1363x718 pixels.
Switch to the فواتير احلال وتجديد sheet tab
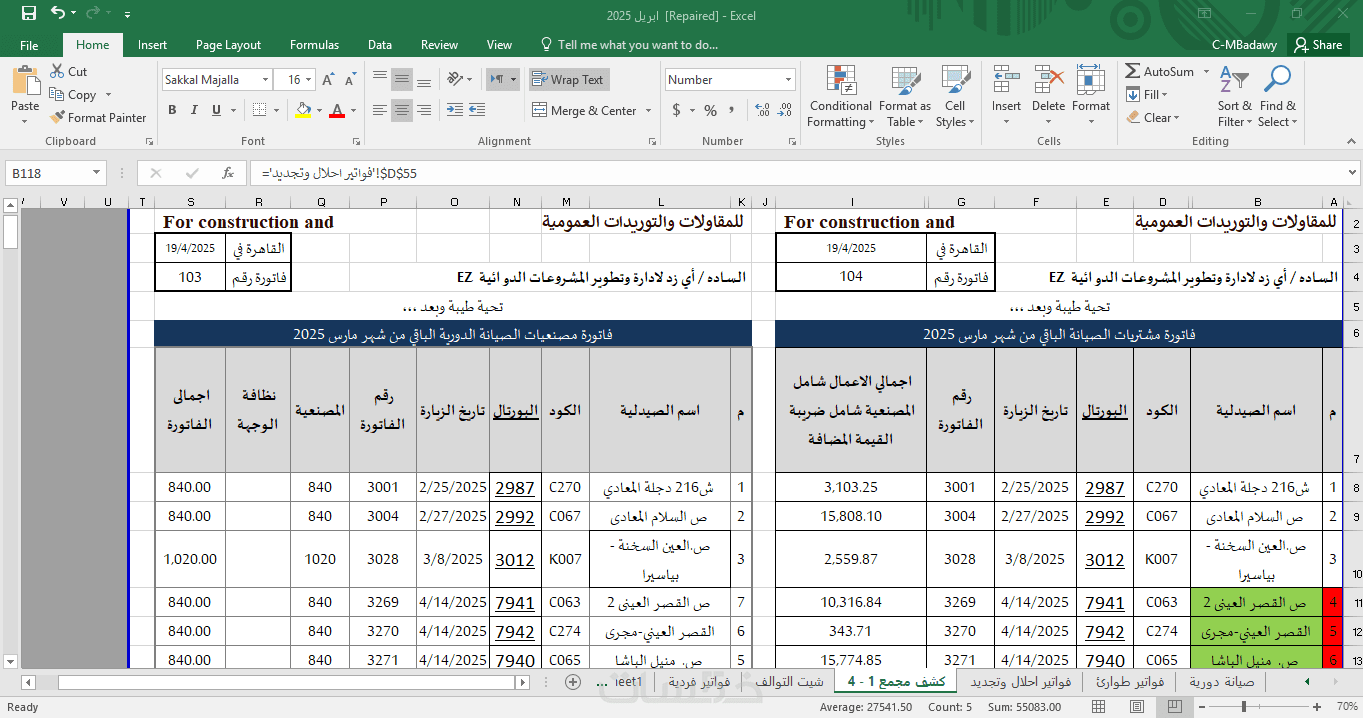point(1019,682)
